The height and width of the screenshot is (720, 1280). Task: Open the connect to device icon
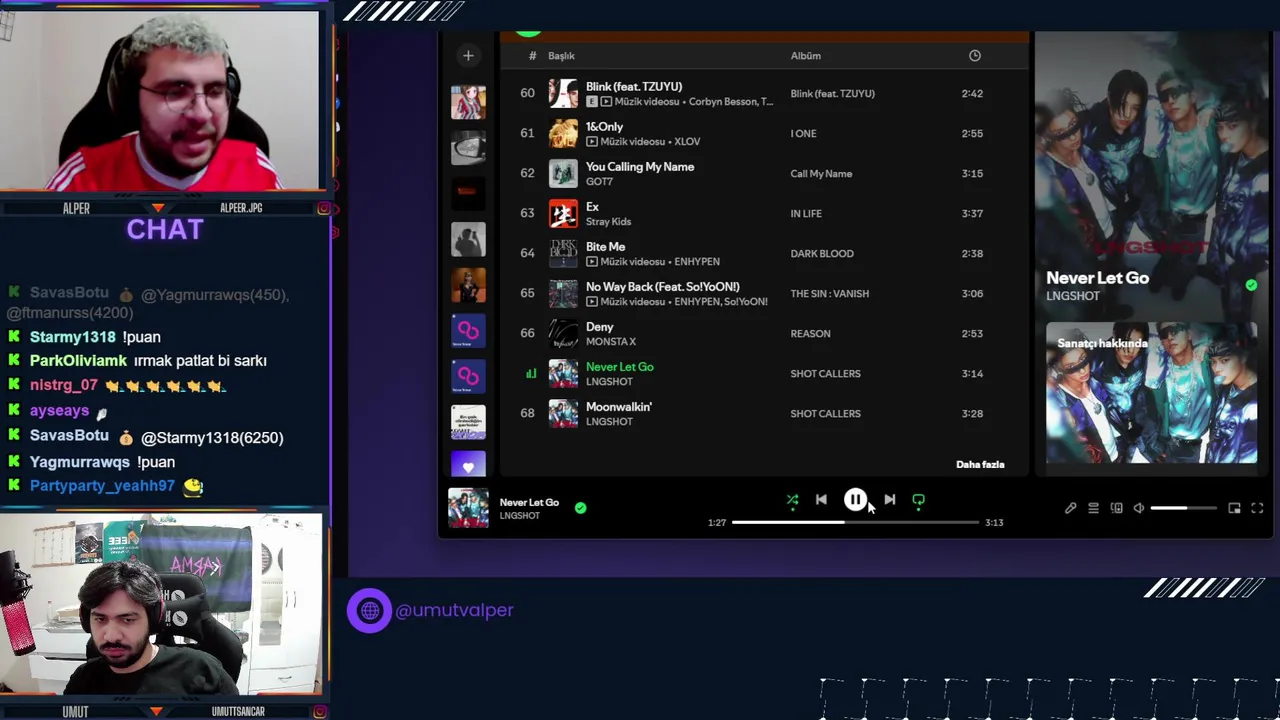pos(1116,508)
